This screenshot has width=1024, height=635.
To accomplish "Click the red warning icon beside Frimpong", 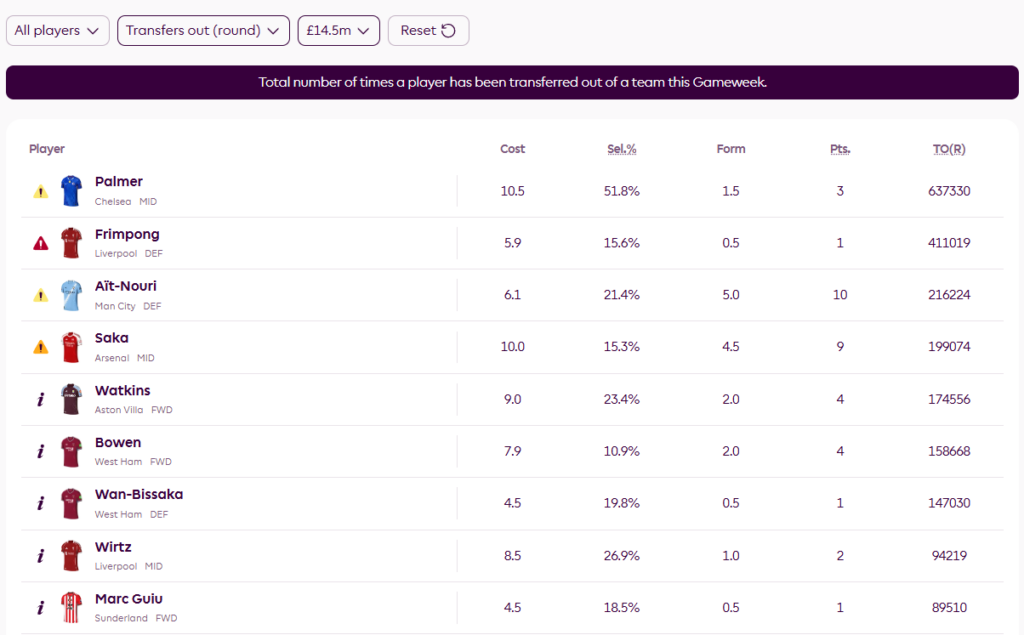I will [40, 243].
